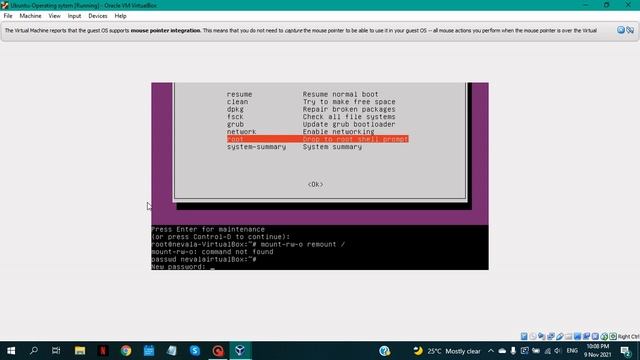Click the shared folders indicator in status bar

569,336
